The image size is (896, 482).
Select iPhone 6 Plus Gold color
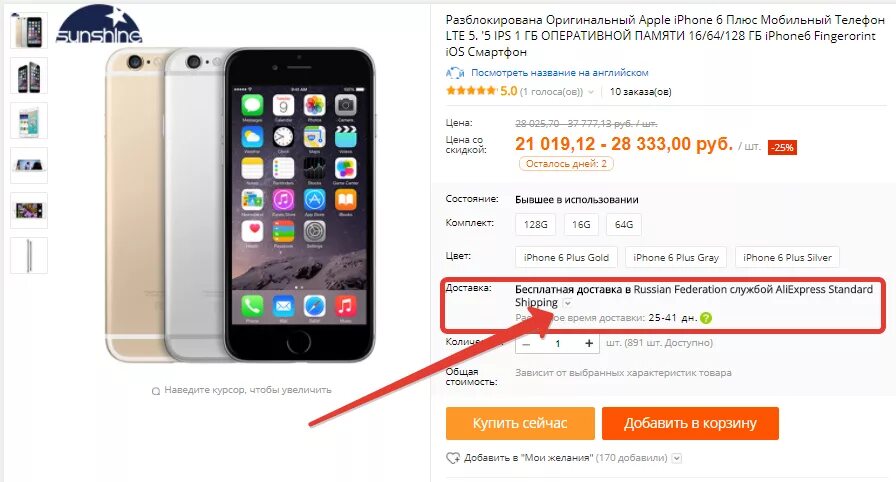(566, 258)
